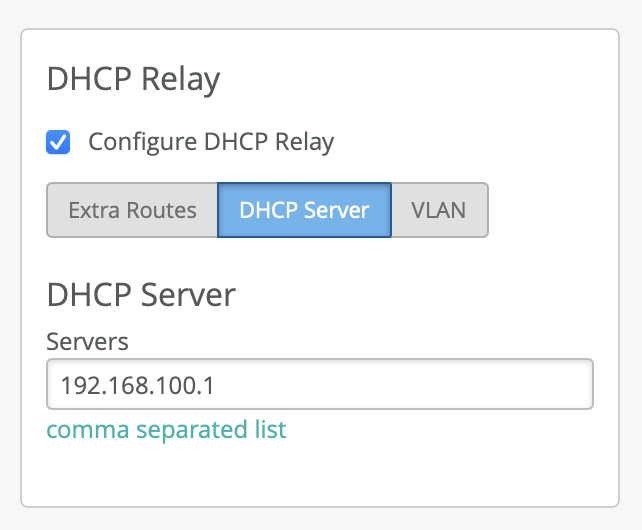Select the DHCP Server tab
Viewport: 642px width, 530px height.
[x=304, y=210]
